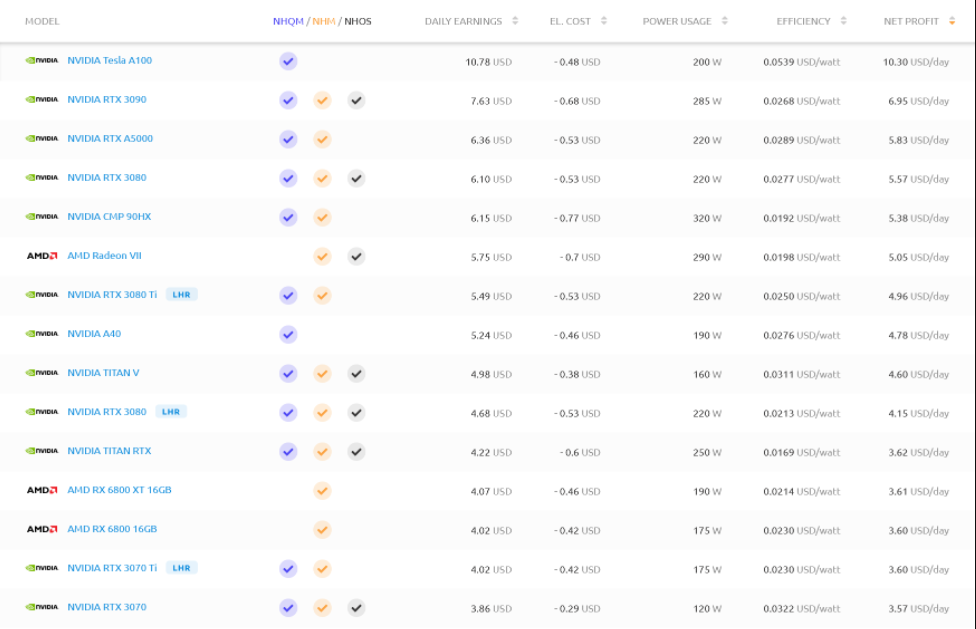
Task: Click NVIDIA logo beside CMP 90HX
Action: tap(42, 217)
